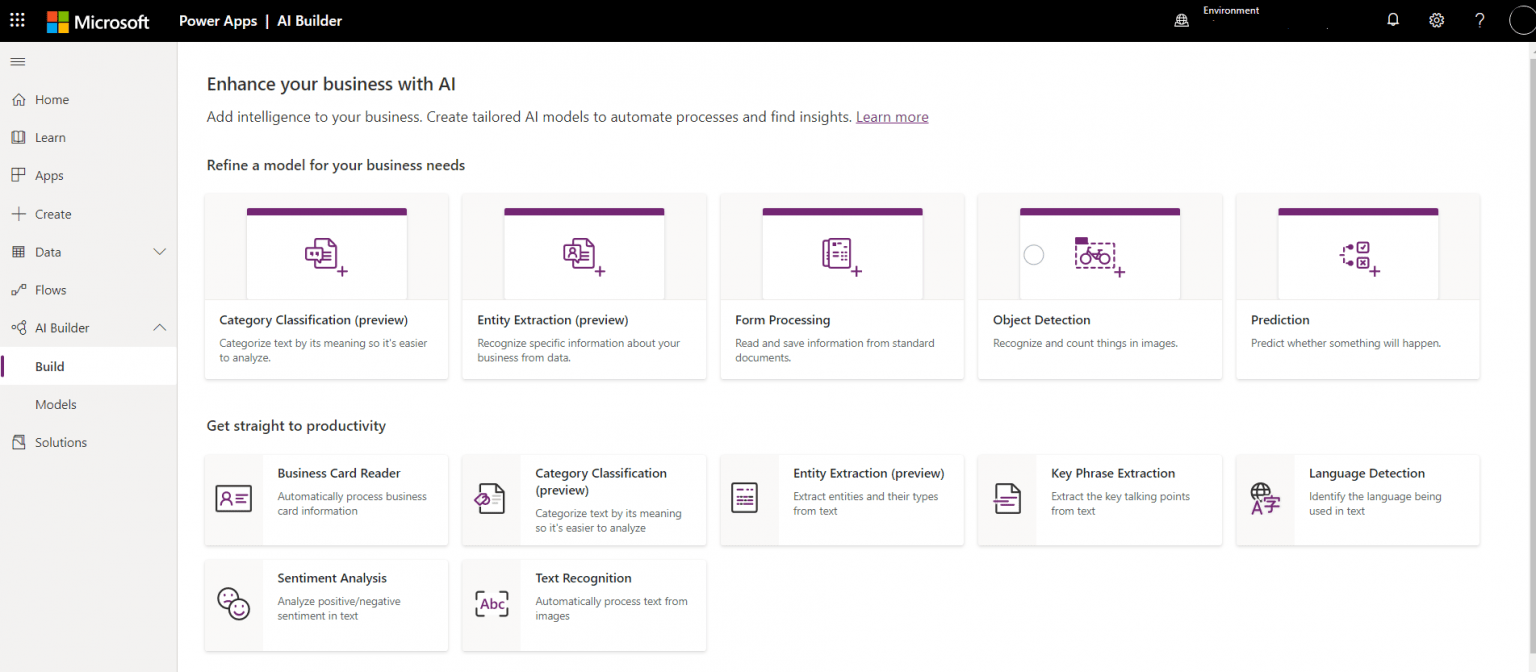Viewport: 1536px width, 672px height.
Task: Click the Key Phrase Extraction document icon
Action: pos(1007,498)
